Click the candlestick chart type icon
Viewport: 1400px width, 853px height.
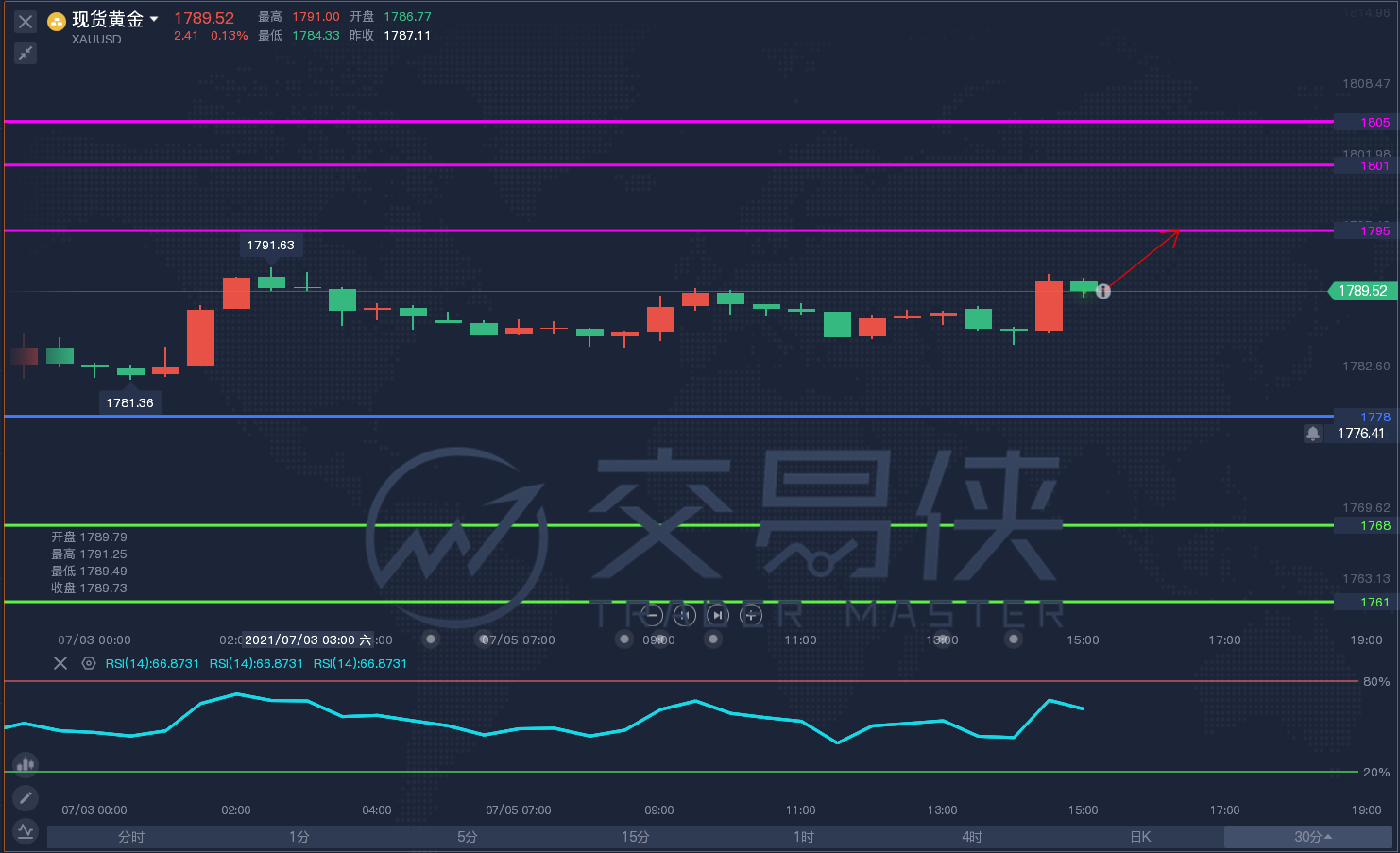tap(26, 764)
